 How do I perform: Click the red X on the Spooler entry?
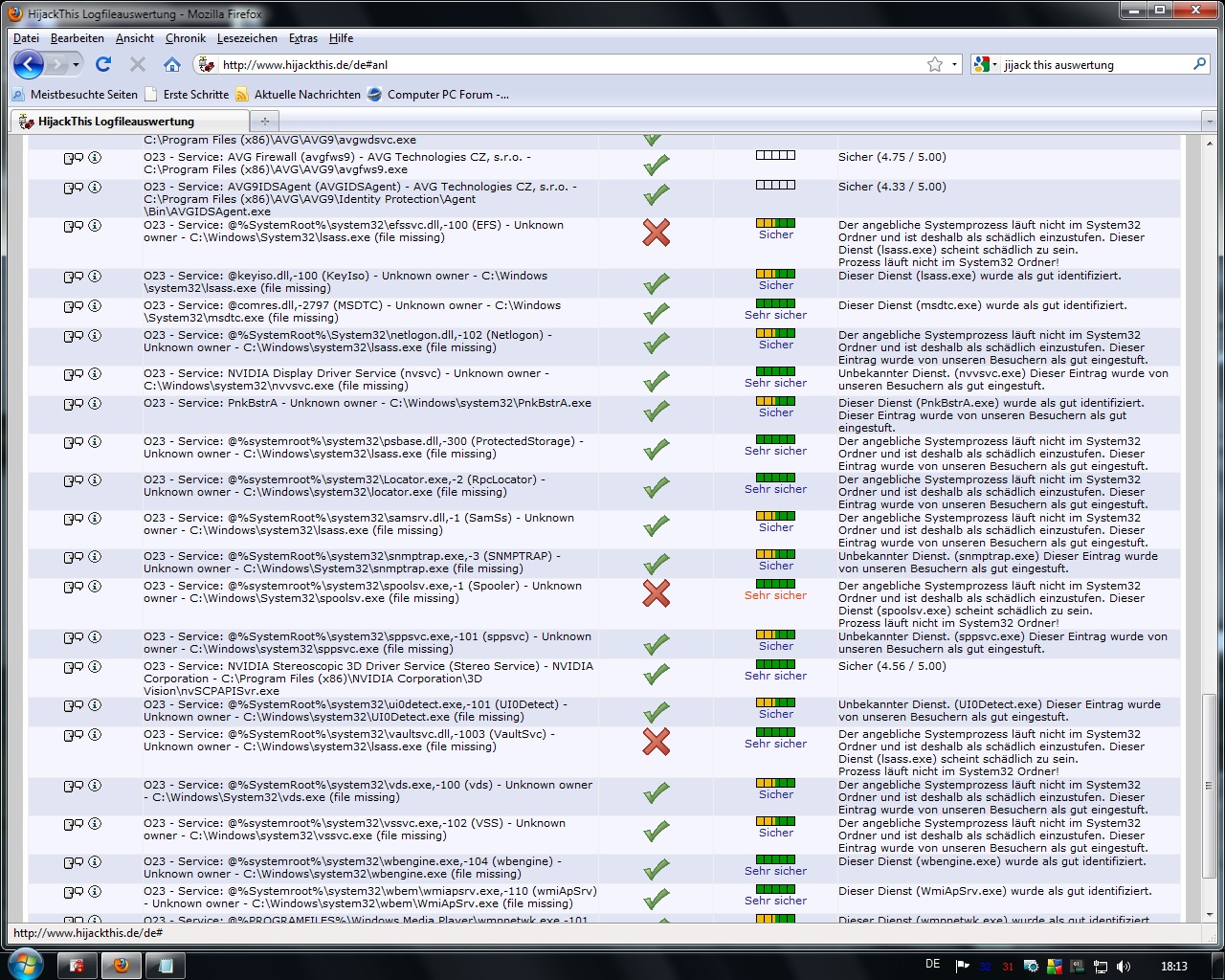[656, 593]
